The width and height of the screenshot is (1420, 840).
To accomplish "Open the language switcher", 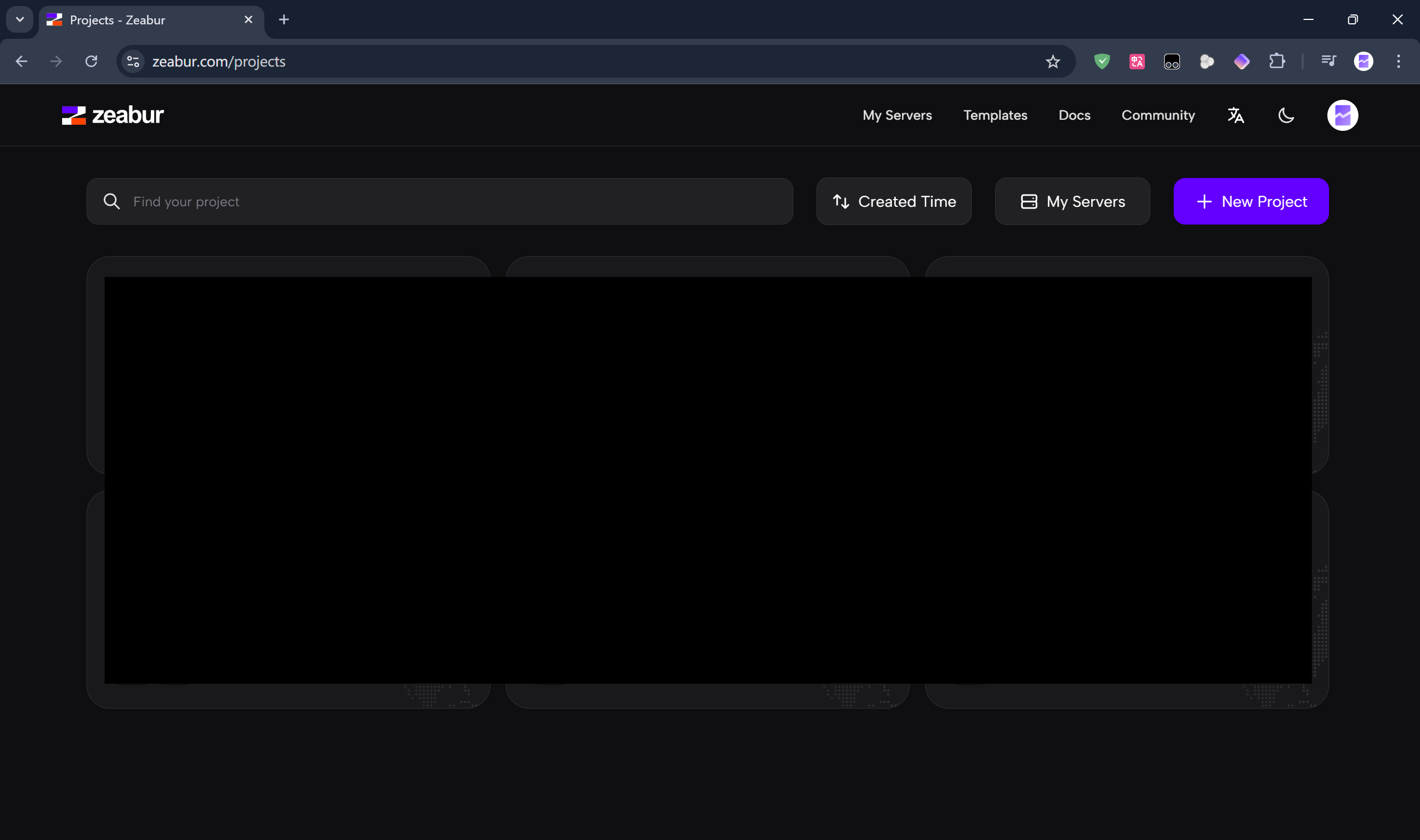I will pyautogui.click(x=1235, y=115).
